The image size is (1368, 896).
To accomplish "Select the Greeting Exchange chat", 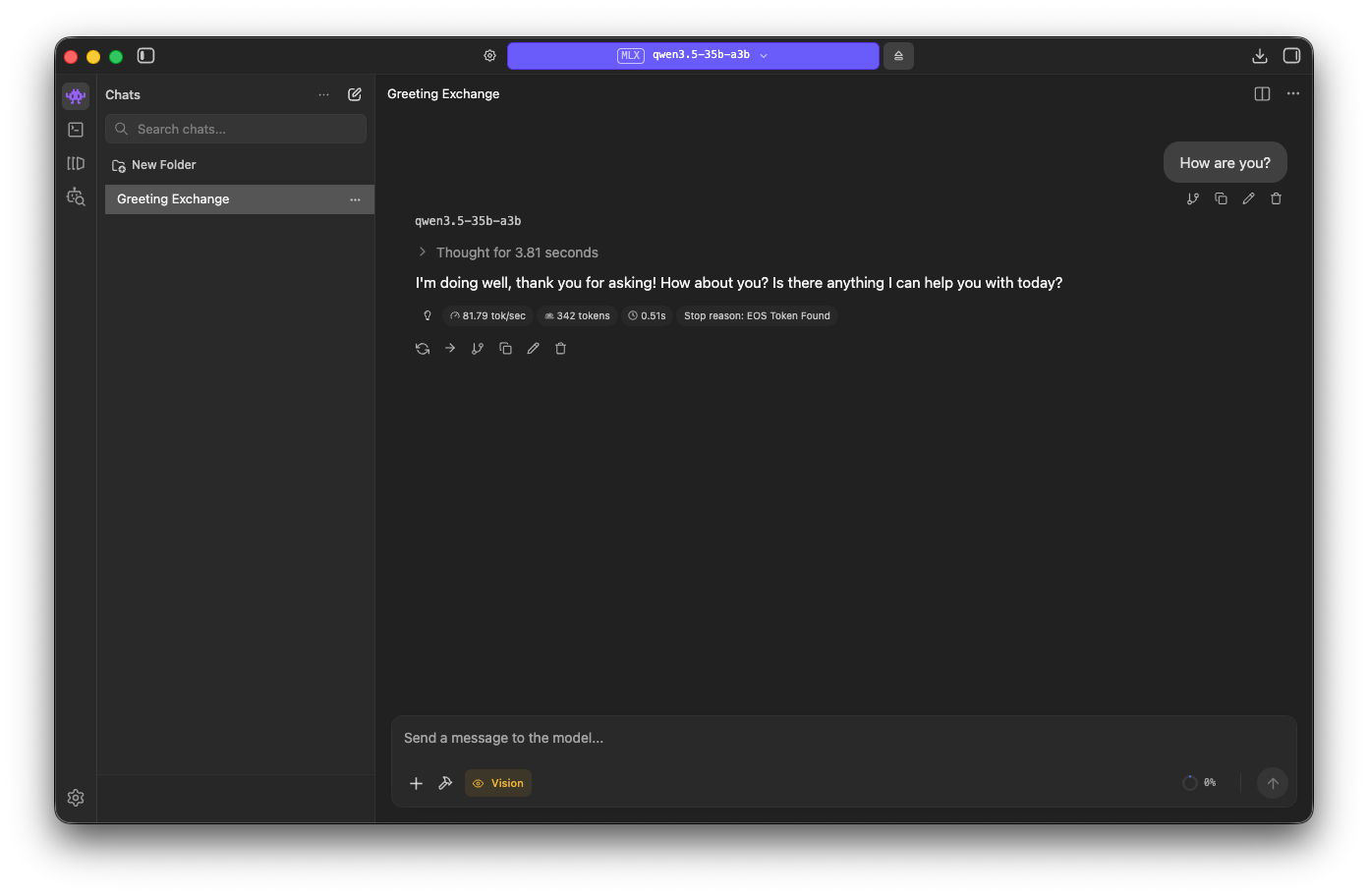I will pyautogui.click(x=197, y=198).
